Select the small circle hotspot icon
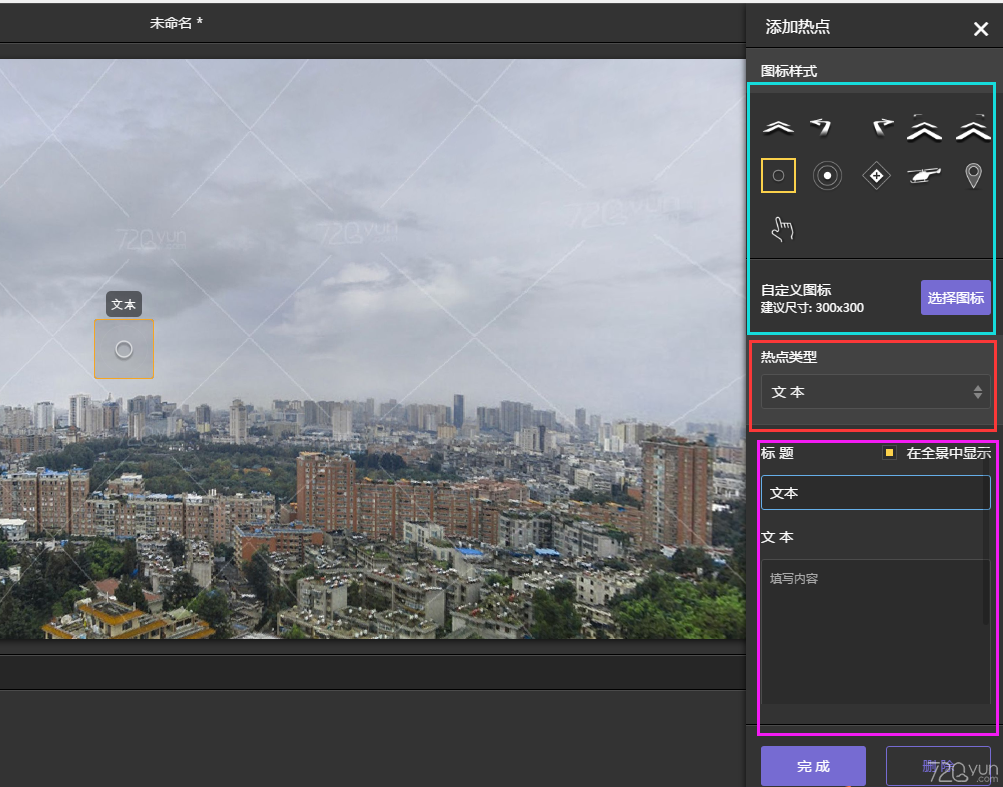1003x787 pixels. coord(778,176)
